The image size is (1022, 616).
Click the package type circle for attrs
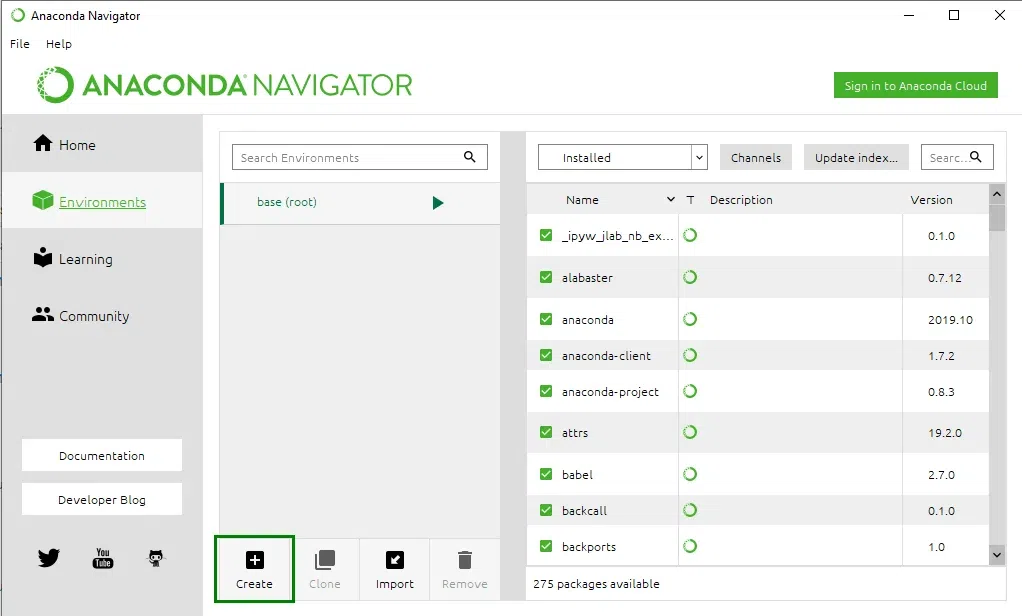690,432
